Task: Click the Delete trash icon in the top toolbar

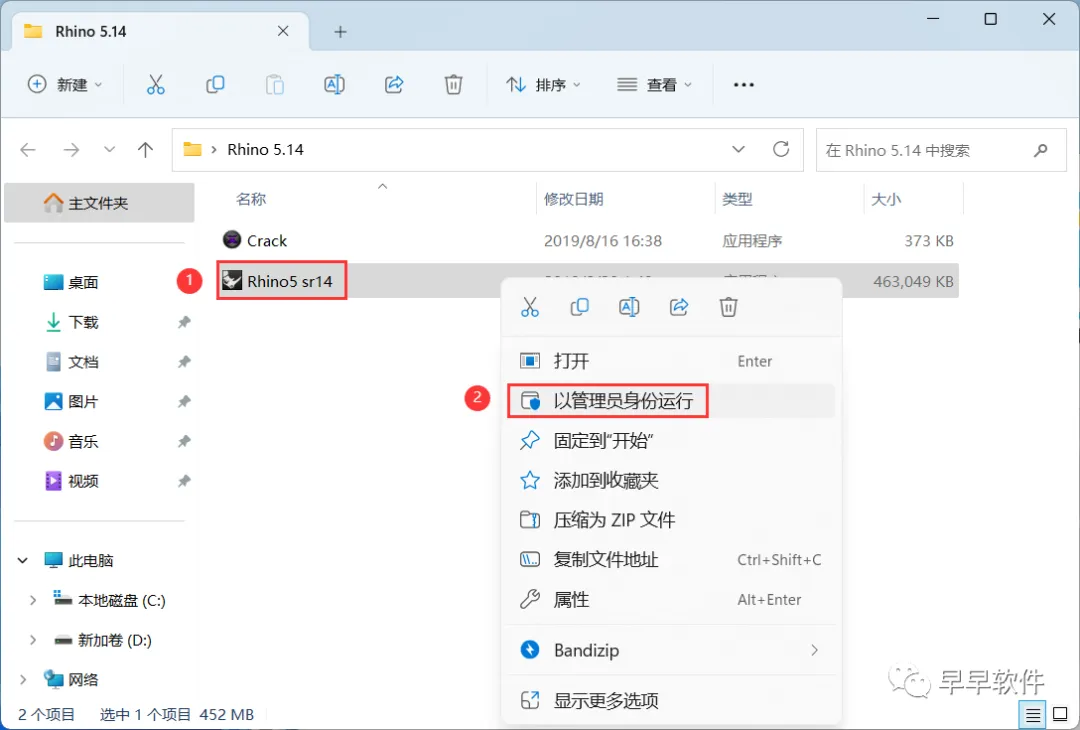Action: point(453,85)
